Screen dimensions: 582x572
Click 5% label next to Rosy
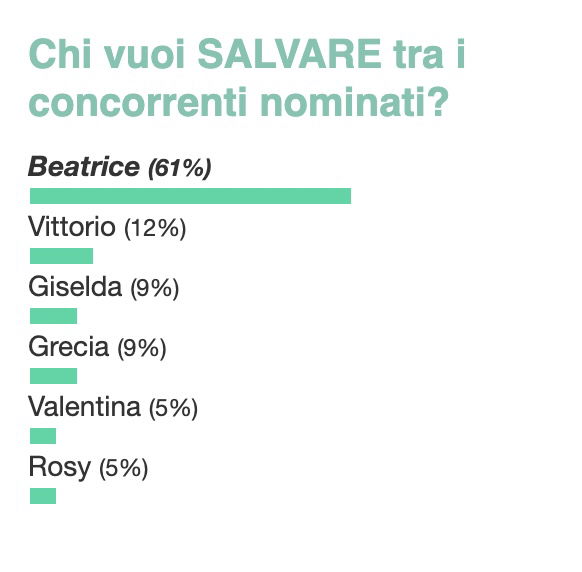click(x=124, y=468)
